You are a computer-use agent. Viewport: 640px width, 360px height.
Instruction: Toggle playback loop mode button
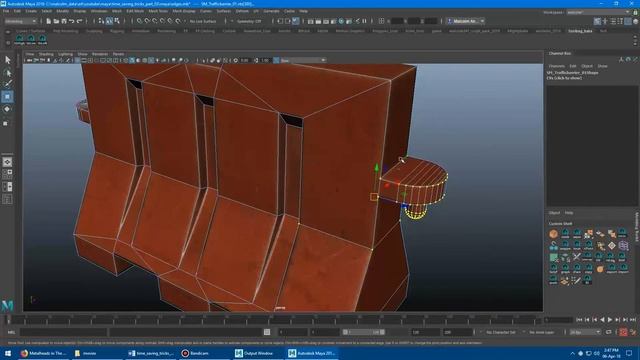point(609,332)
